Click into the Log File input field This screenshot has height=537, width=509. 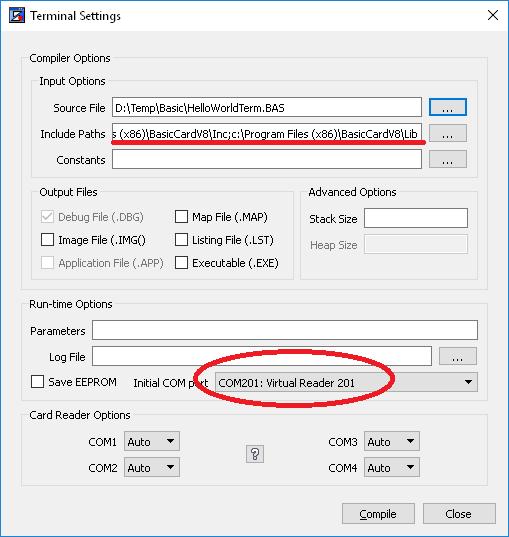click(262, 356)
